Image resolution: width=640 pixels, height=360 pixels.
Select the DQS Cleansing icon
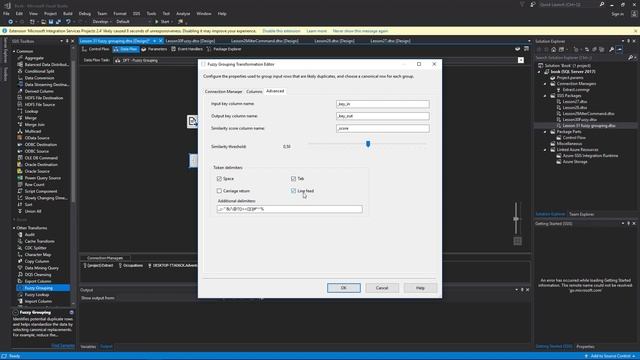click(x=20, y=274)
